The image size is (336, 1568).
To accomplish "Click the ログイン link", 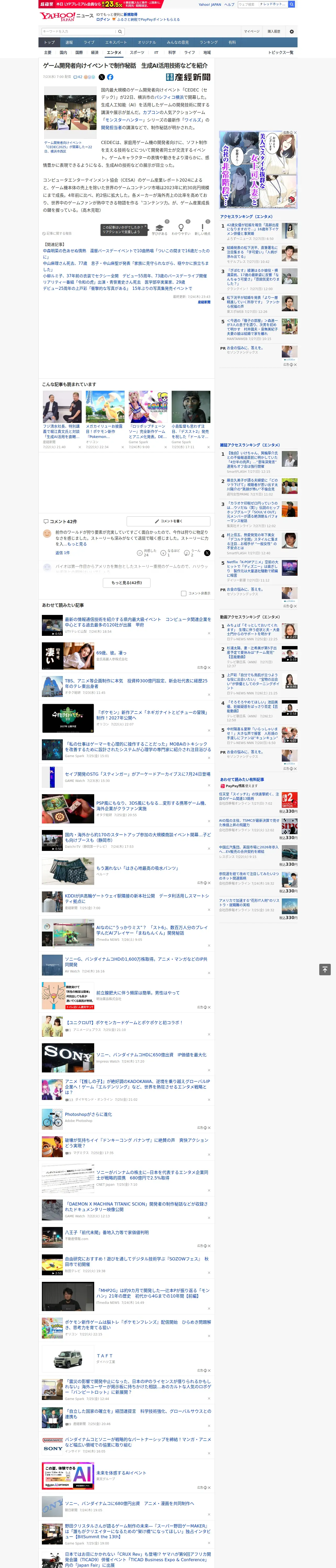I will pos(103,20).
